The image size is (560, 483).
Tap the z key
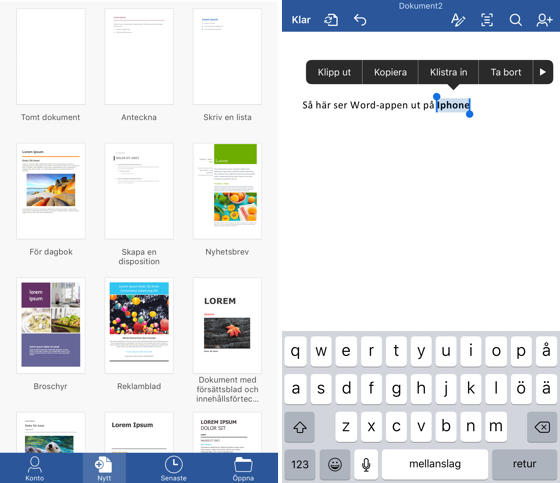(x=346, y=427)
